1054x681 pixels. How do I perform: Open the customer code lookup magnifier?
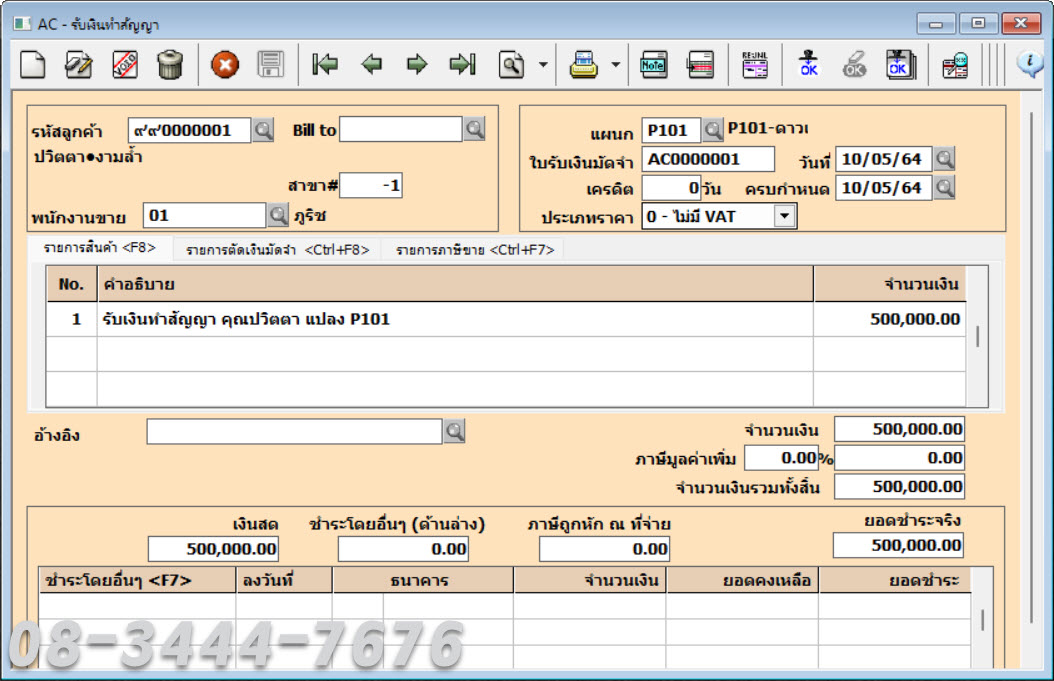pyautogui.click(x=262, y=130)
